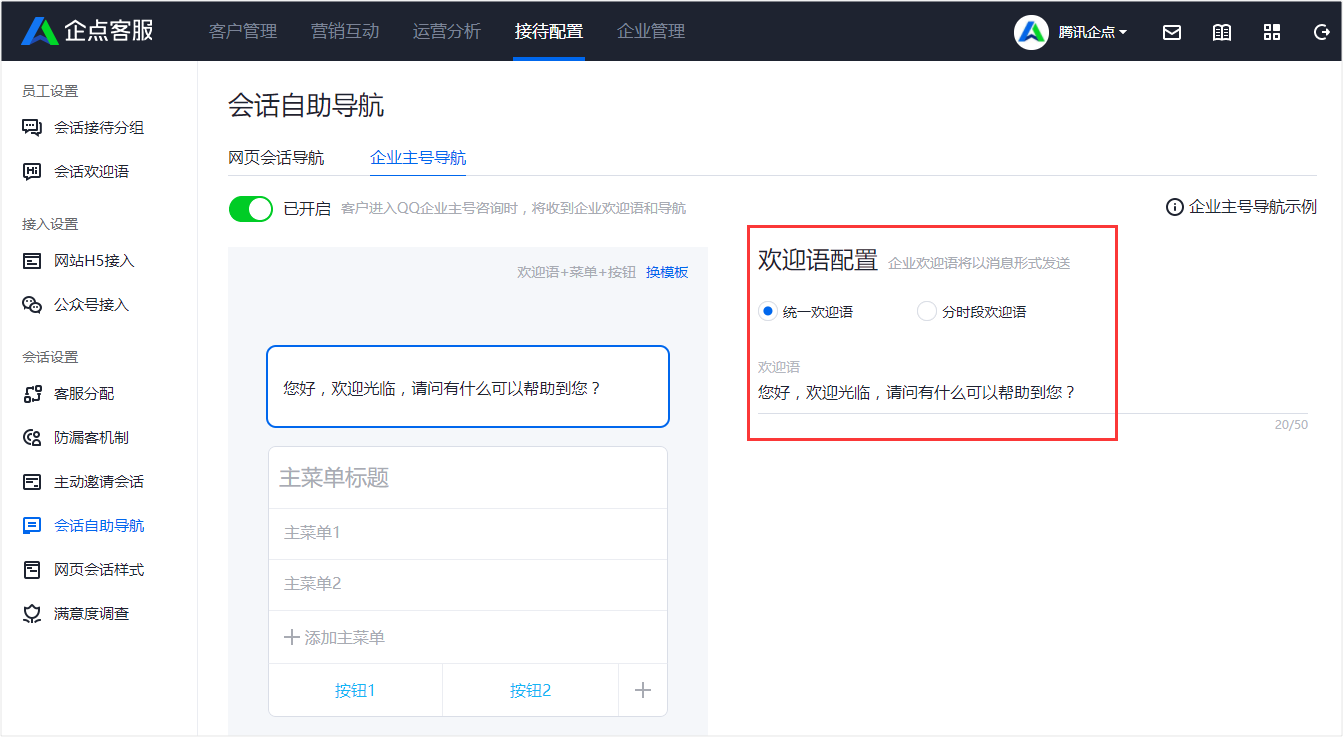Click the 企点客服 logo
Image resolution: width=1343 pixels, height=737 pixels.
(87, 31)
